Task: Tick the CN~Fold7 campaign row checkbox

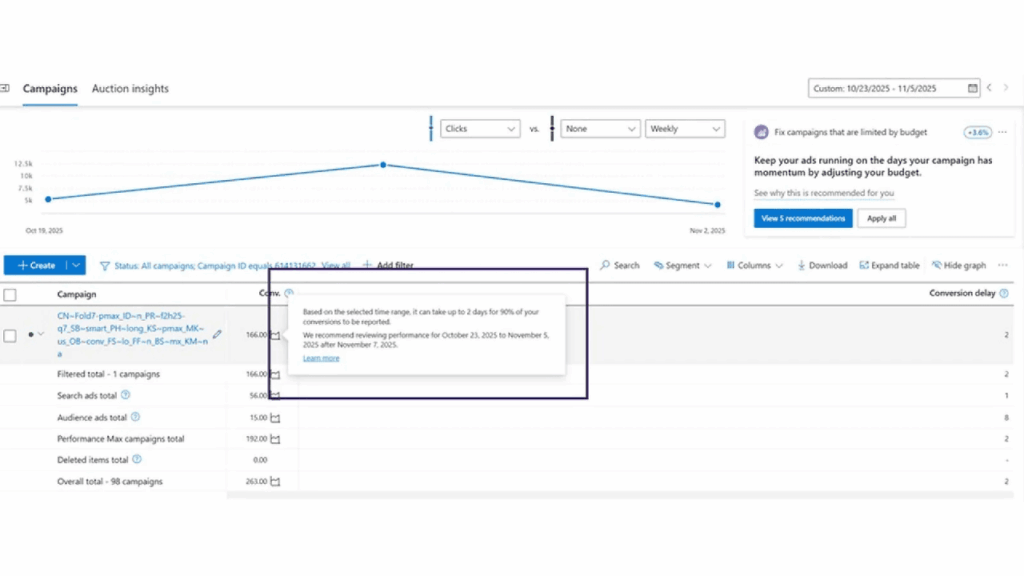Action: (10, 336)
